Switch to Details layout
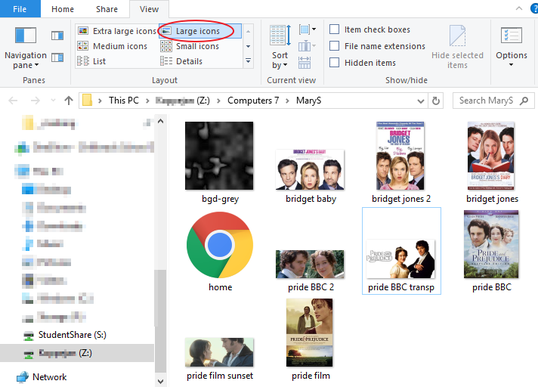This screenshot has height=387, width=538. point(182,61)
